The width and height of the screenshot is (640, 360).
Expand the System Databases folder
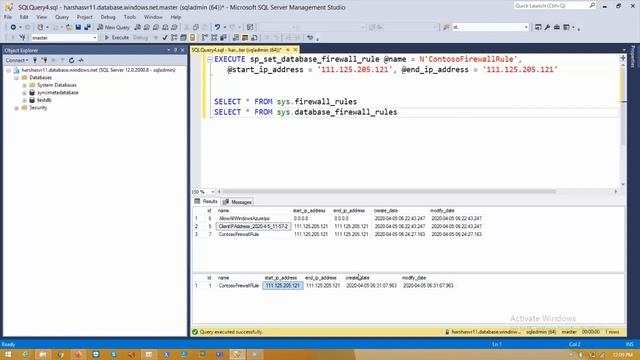pos(24,85)
